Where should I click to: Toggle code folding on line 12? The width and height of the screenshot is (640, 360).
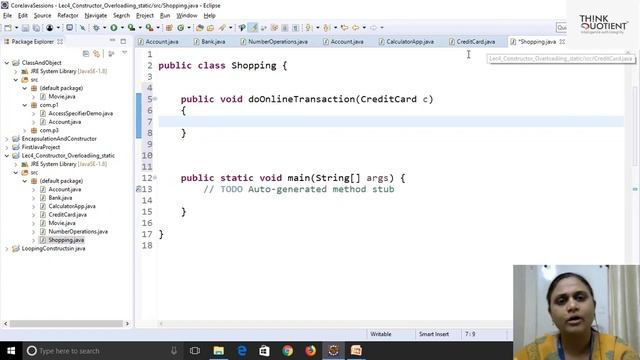click(x=155, y=178)
